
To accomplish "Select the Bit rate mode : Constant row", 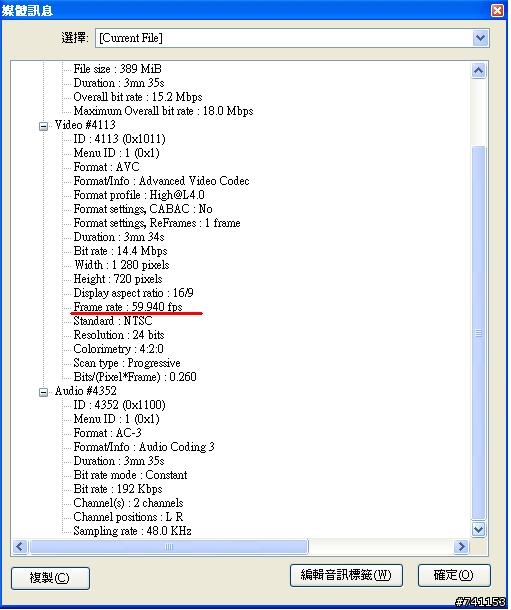I will [x=130, y=475].
